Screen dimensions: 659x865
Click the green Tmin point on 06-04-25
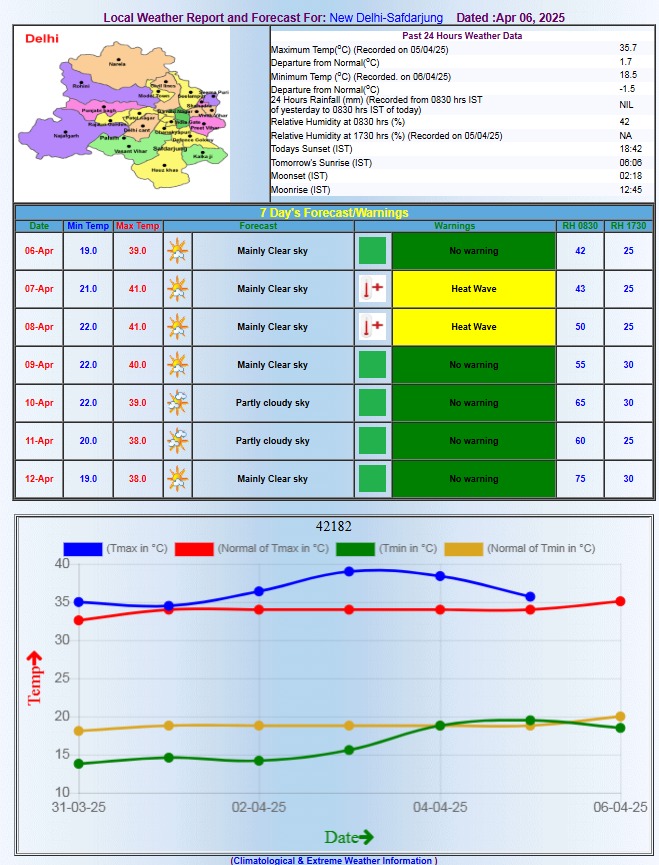(x=620, y=728)
